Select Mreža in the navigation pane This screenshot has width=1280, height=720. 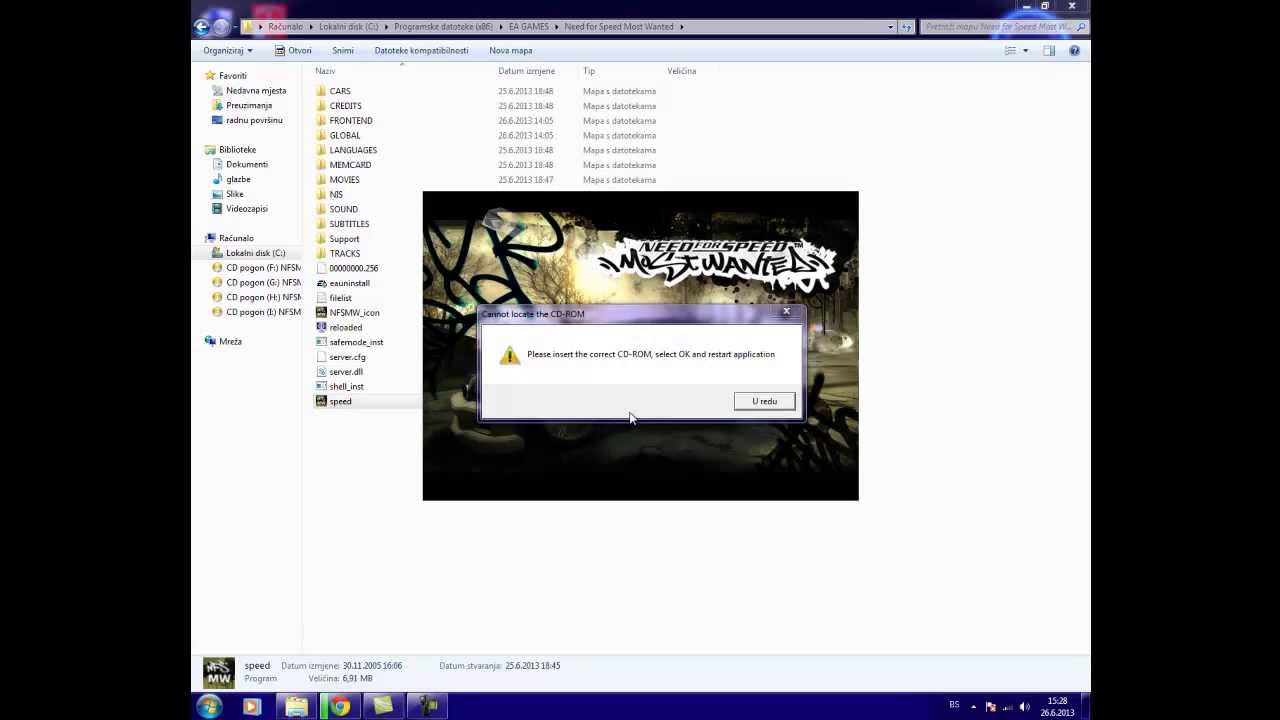point(230,341)
